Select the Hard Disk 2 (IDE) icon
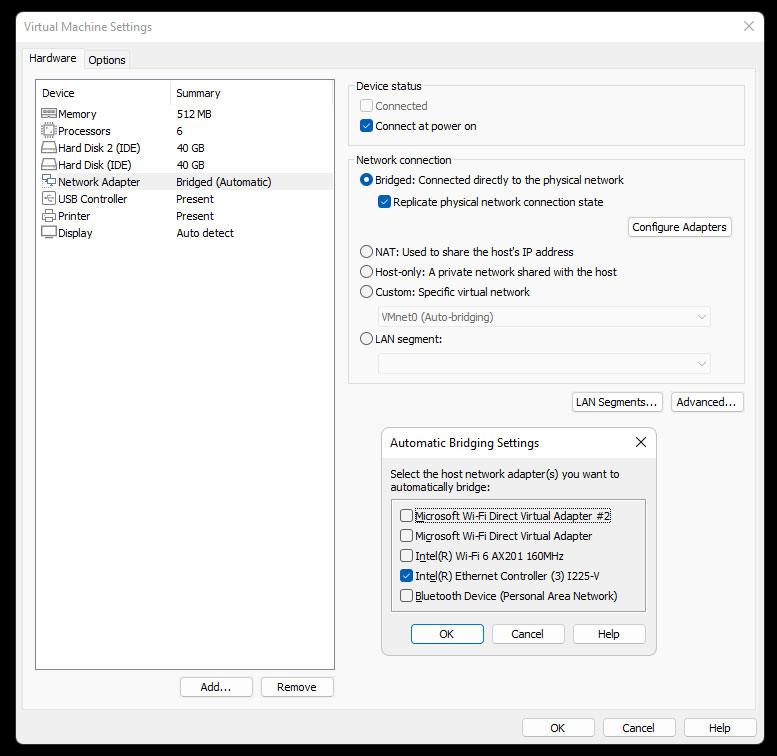 point(49,148)
